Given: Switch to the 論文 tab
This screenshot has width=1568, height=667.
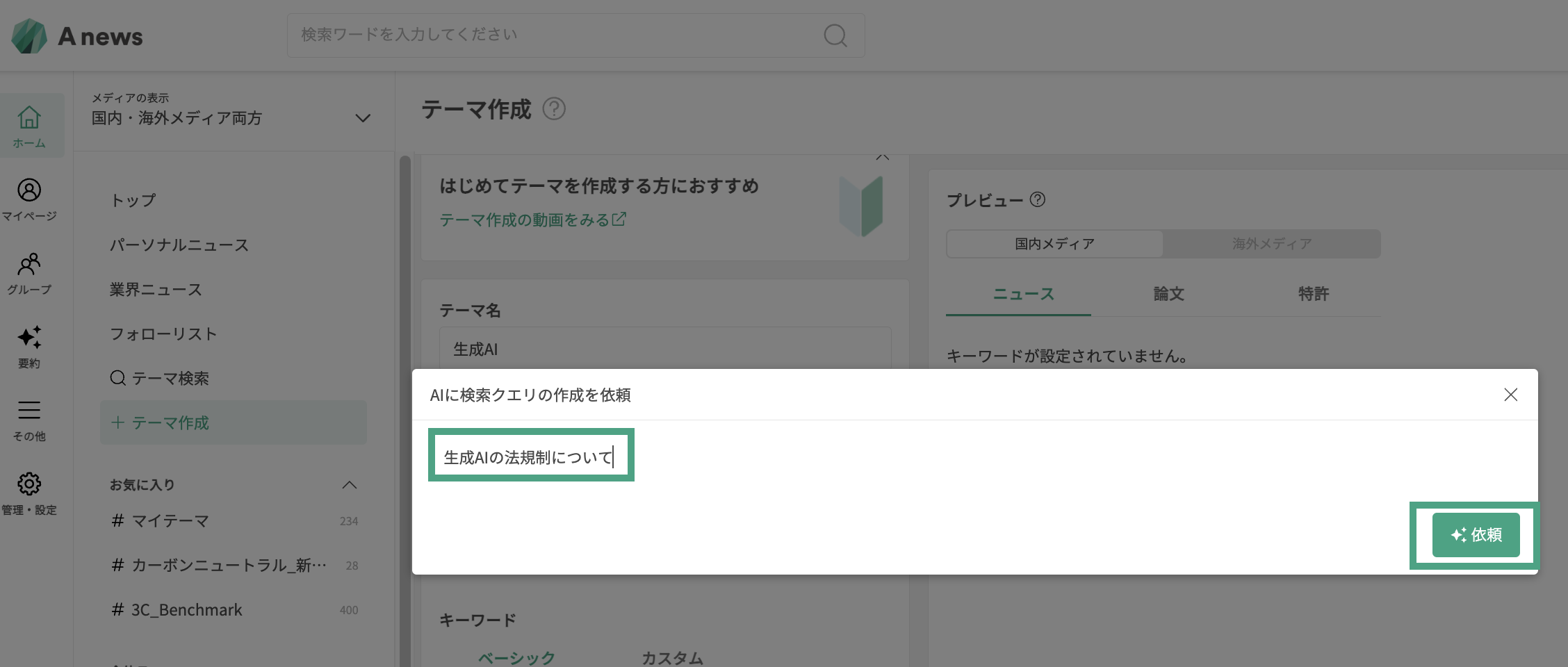Looking at the screenshot, I should (x=1168, y=294).
